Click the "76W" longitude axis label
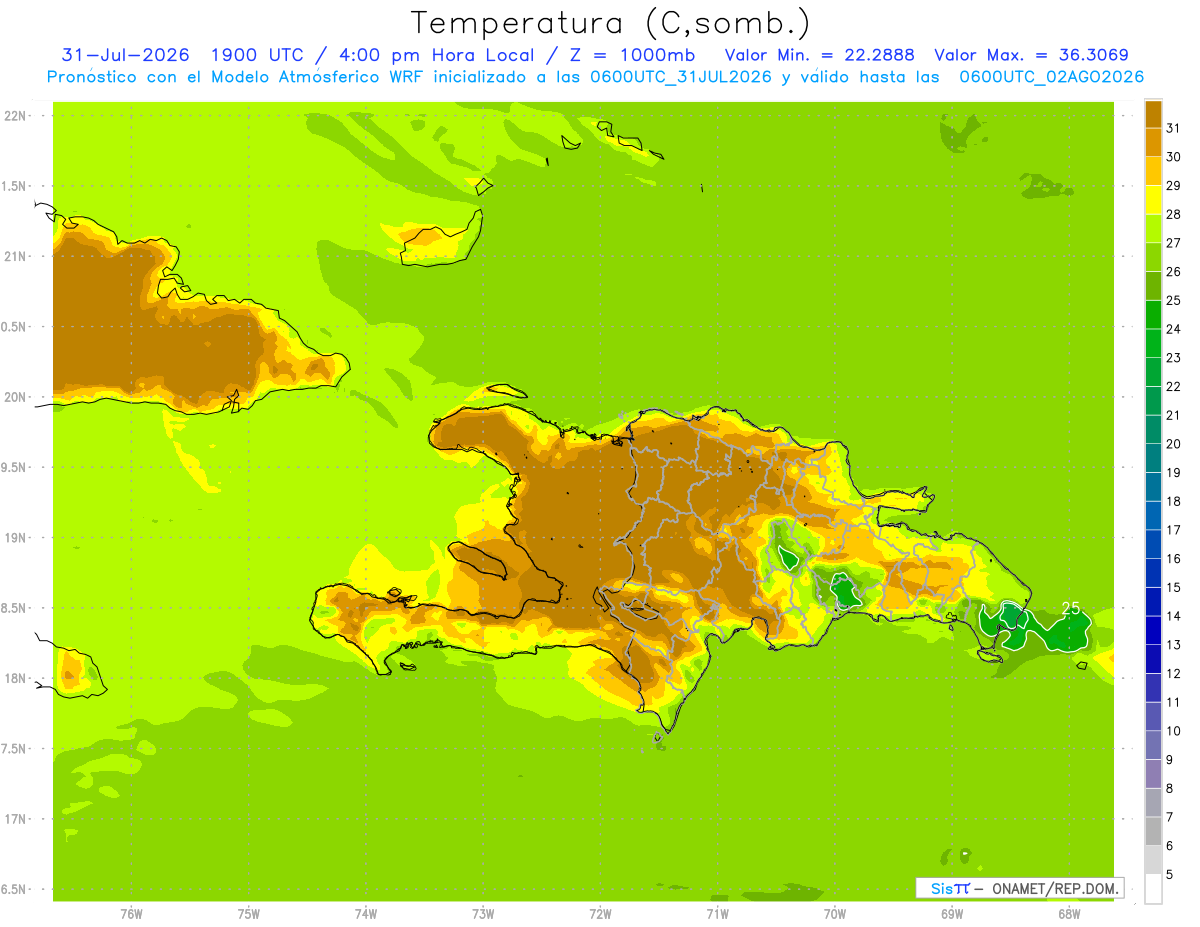This screenshot has height=927, width=1200. [x=131, y=914]
